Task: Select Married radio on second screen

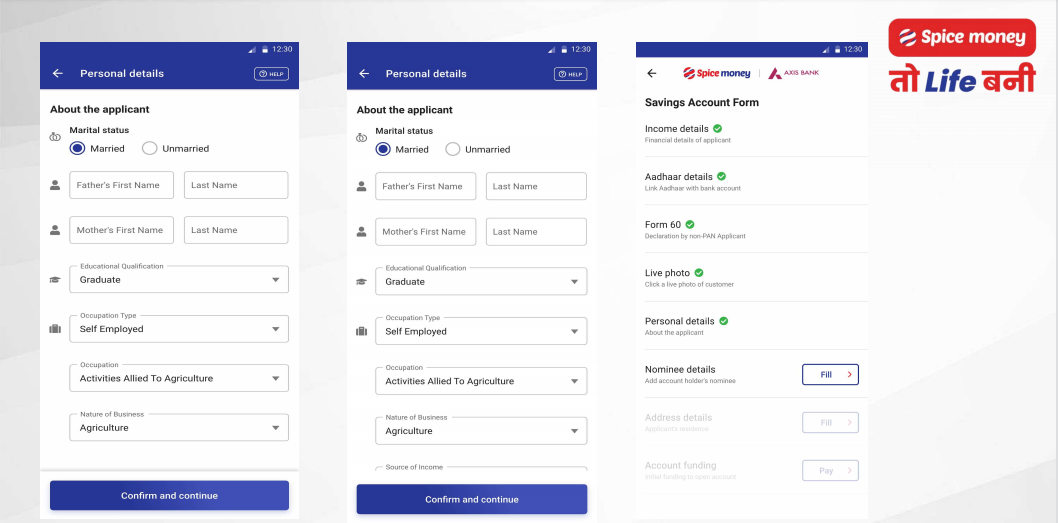Action: click(383, 149)
